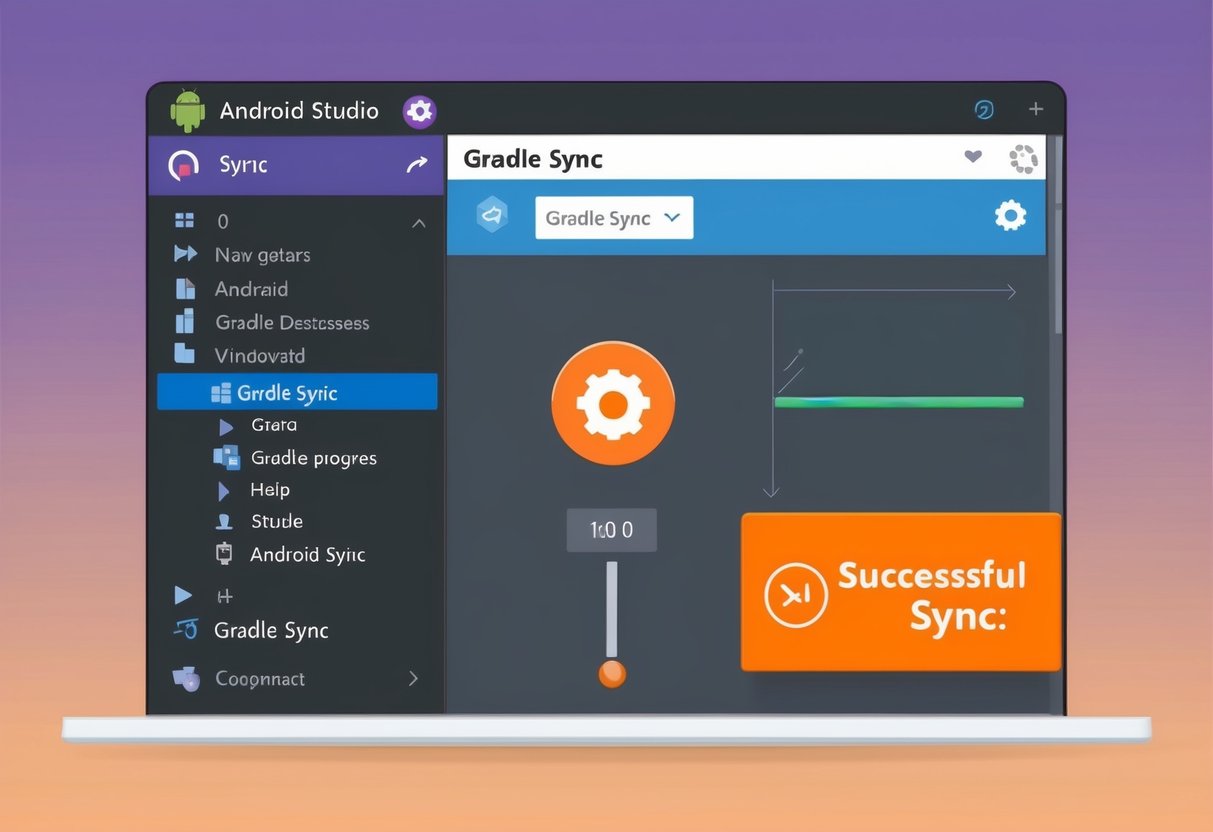Click the Grara label in the tree

click(274, 425)
